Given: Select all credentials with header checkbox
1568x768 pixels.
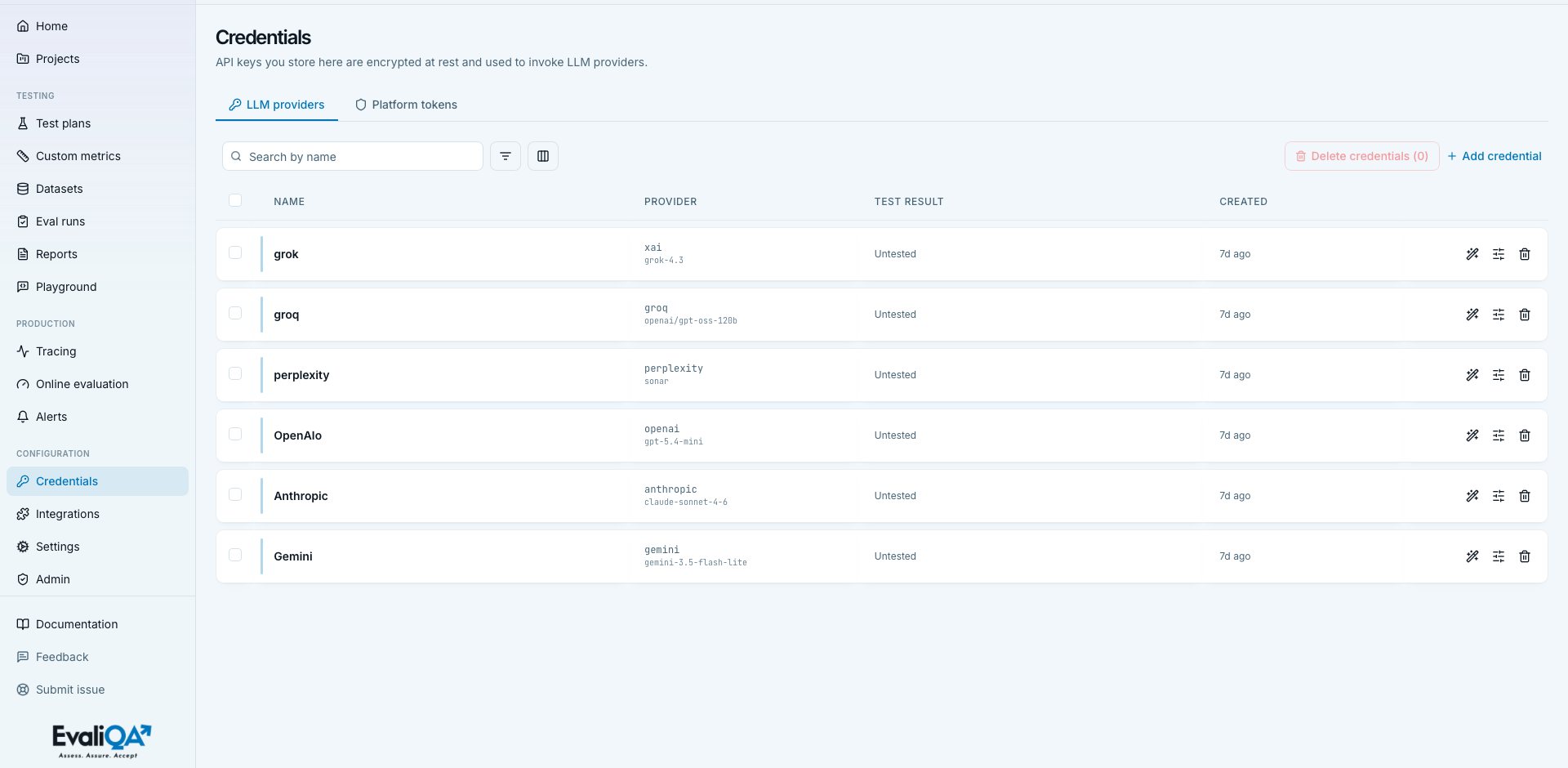Looking at the screenshot, I should (x=235, y=200).
